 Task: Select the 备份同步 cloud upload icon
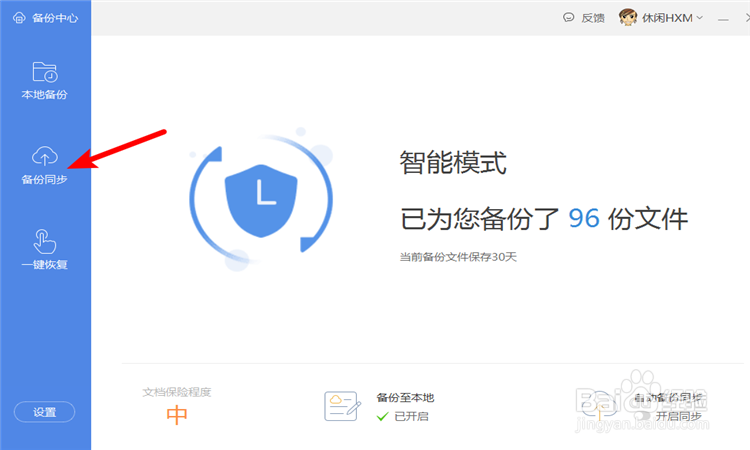(45, 156)
